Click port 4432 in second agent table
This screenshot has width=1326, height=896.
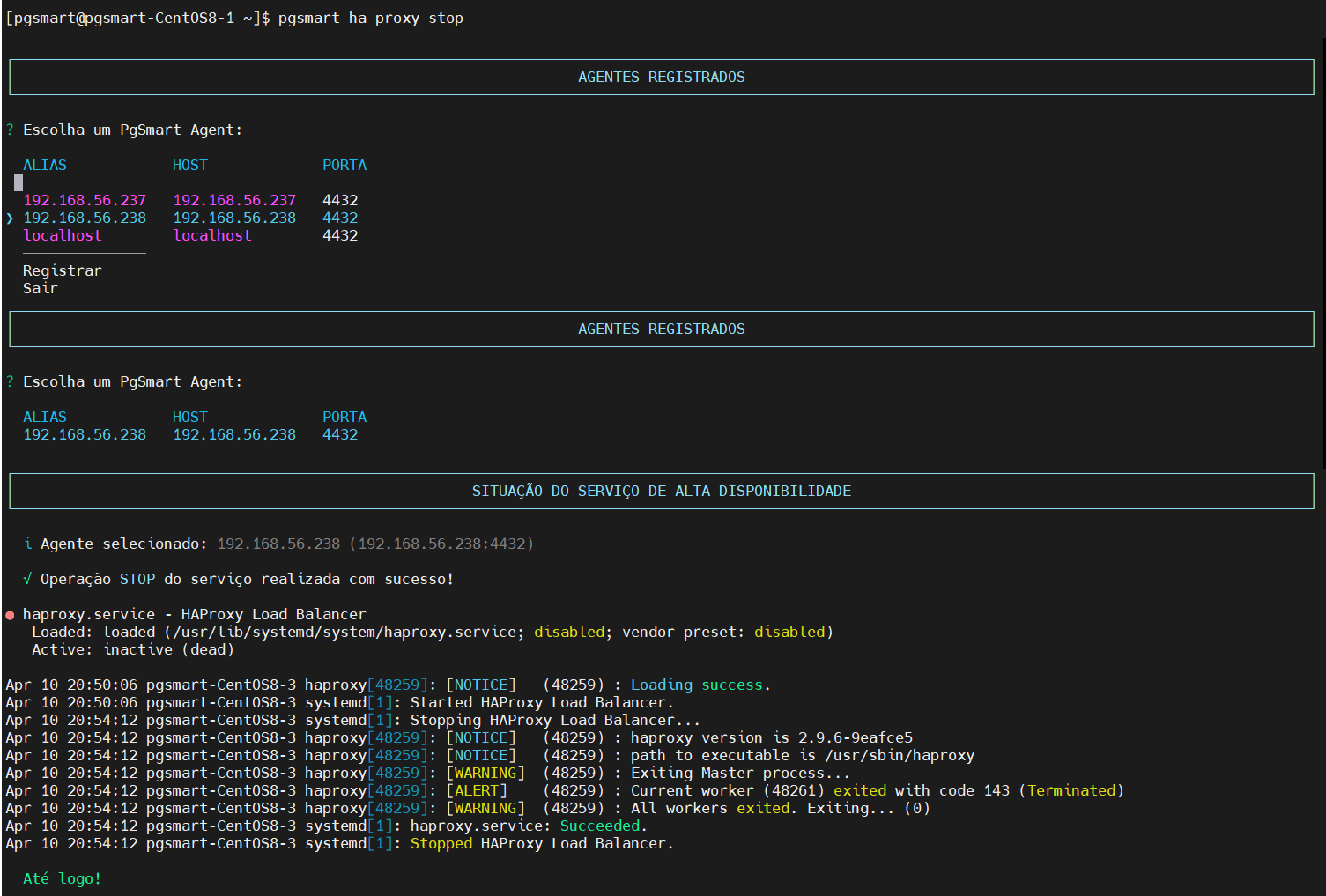click(340, 434)
